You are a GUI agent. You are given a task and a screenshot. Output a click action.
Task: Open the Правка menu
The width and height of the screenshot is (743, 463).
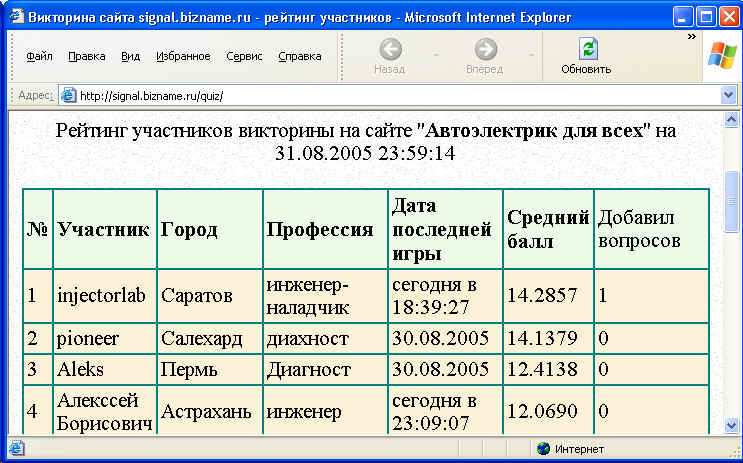[87, 56]
